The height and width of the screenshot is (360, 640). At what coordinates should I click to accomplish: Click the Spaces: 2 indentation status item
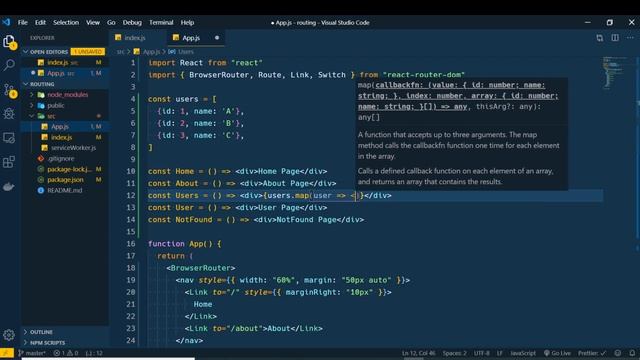[x=454, y=353]
